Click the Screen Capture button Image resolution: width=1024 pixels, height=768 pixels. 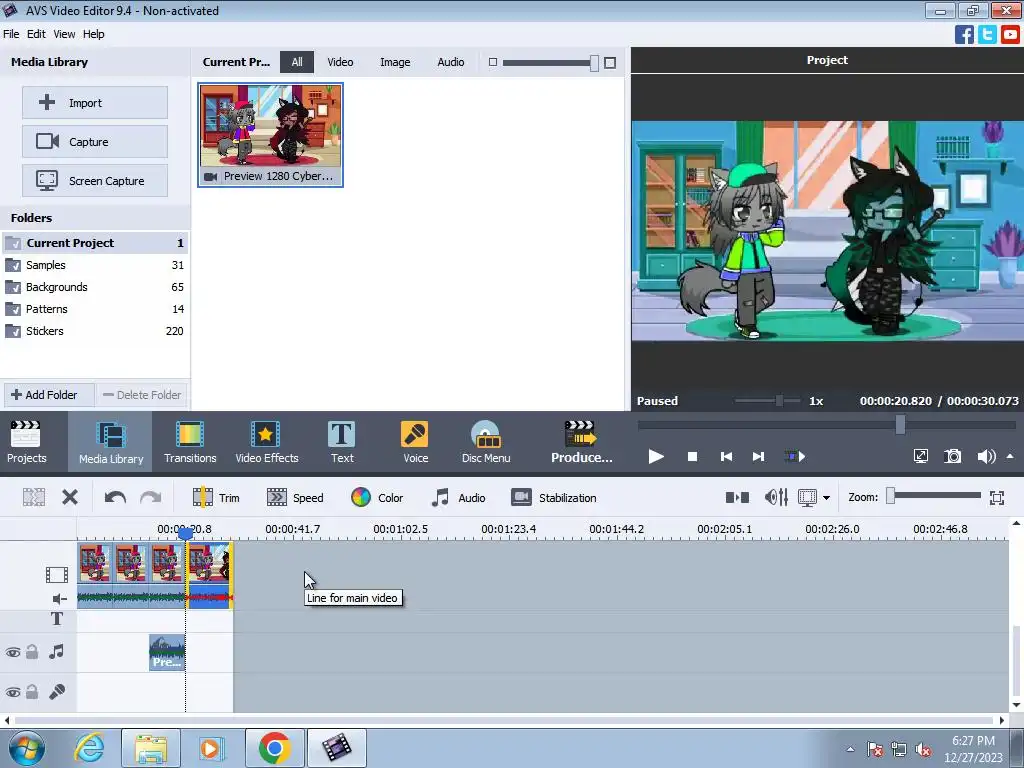coord(95,181)
